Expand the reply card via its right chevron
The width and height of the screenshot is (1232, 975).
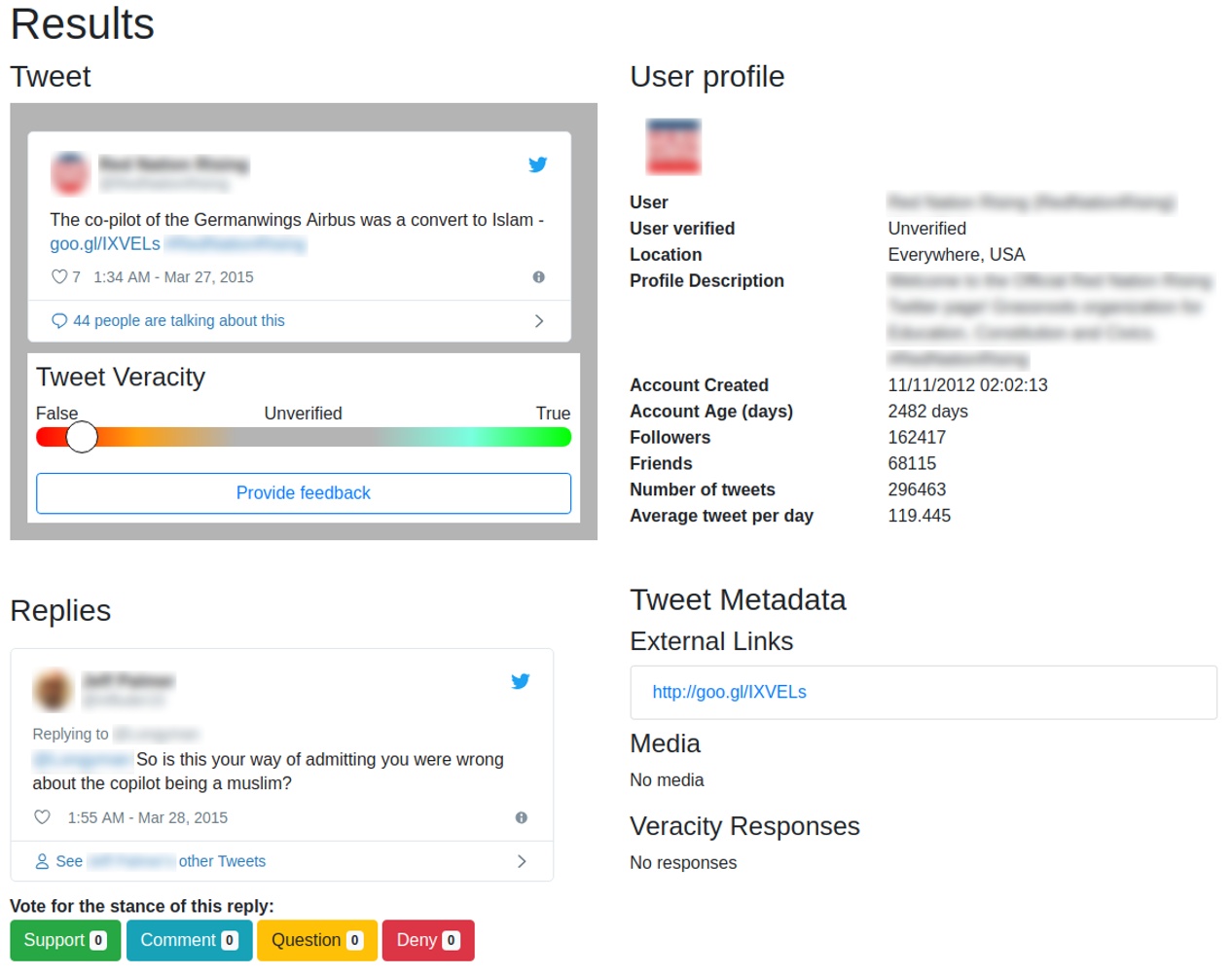[x=522, y=861]
